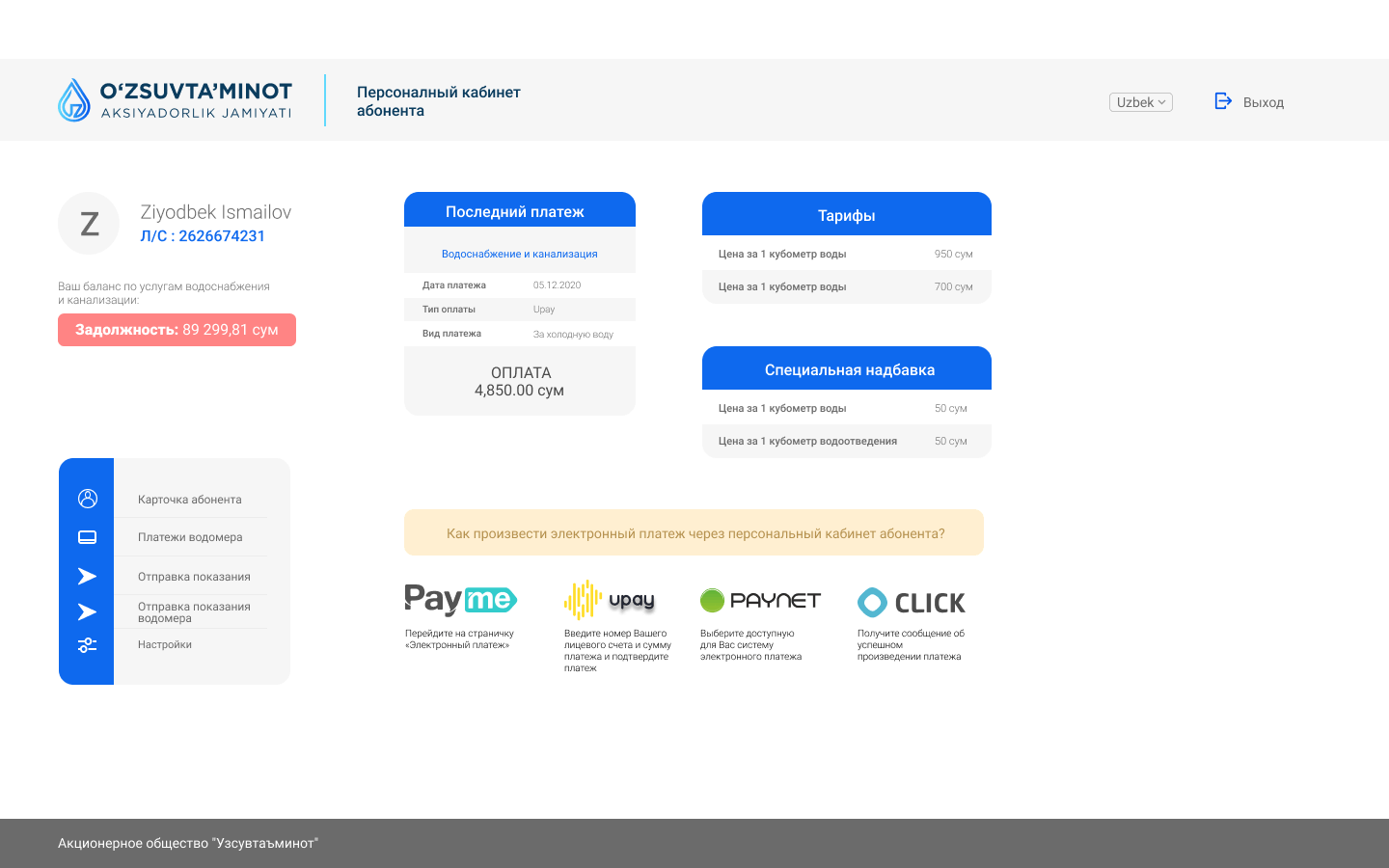The image size is (1389, 868).
Task: Click the electronic payment how-to banner
Action: click(694, 532)
